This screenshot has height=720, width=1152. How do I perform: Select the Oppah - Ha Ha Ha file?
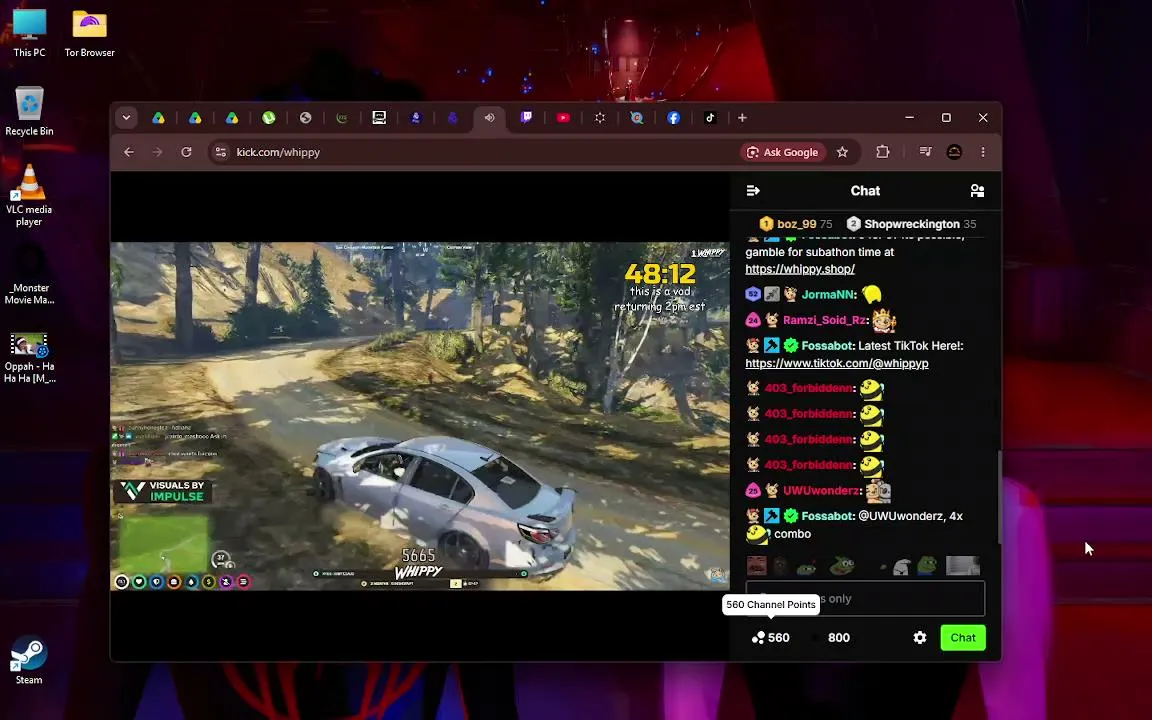tap(29, 359)
